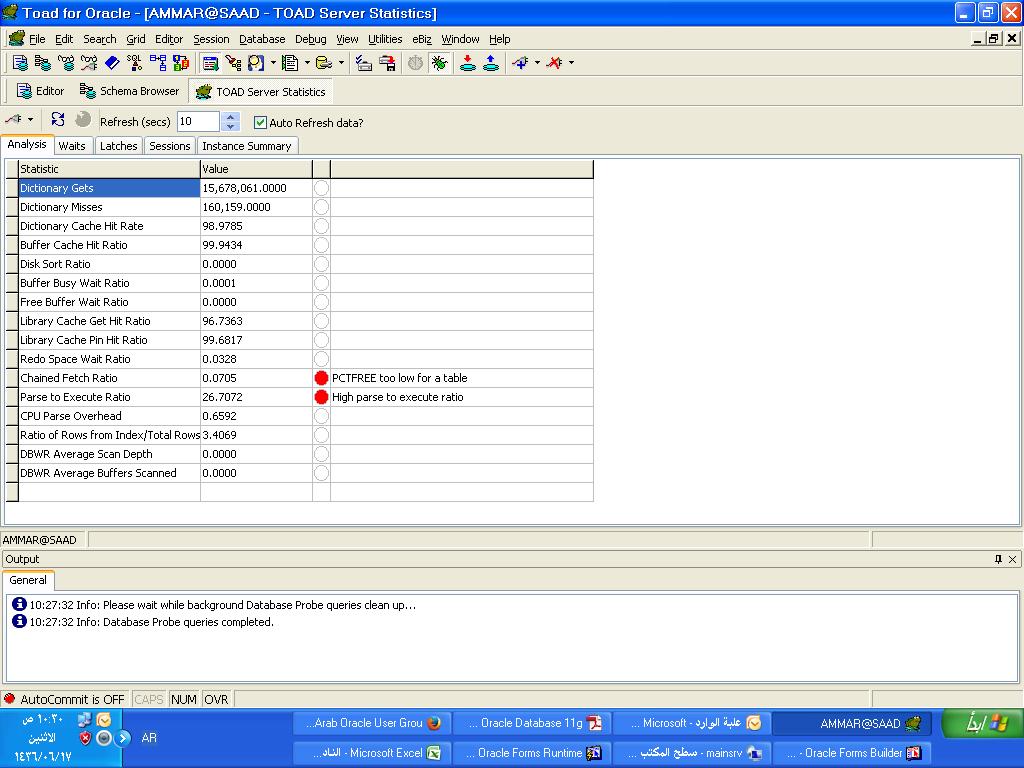This screenshot has height=768, width=1024.
Task: Toggle the OVR overwrite mode indicator
Action: [x=216, y=699]
